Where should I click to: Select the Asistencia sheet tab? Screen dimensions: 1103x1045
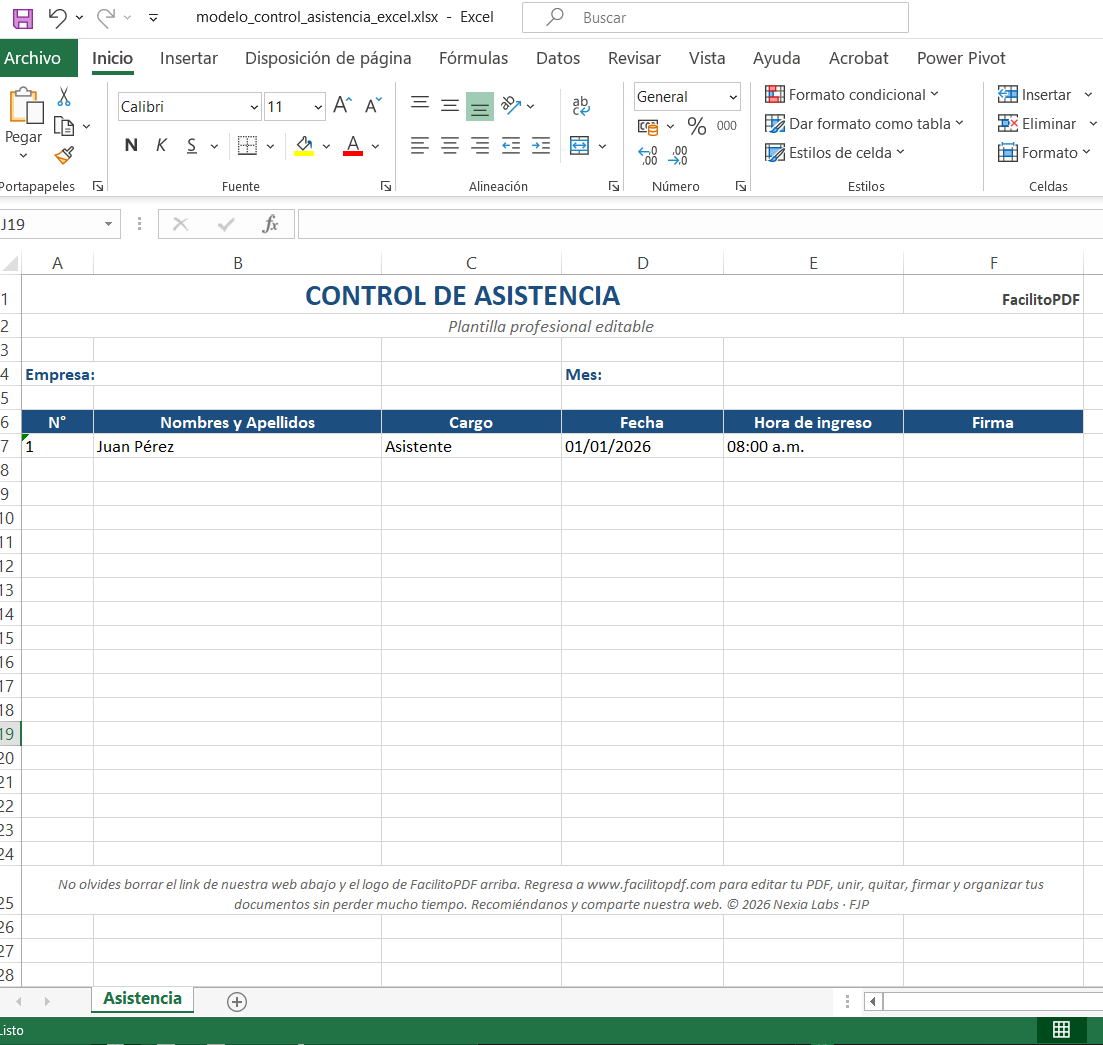pos(142,999)
